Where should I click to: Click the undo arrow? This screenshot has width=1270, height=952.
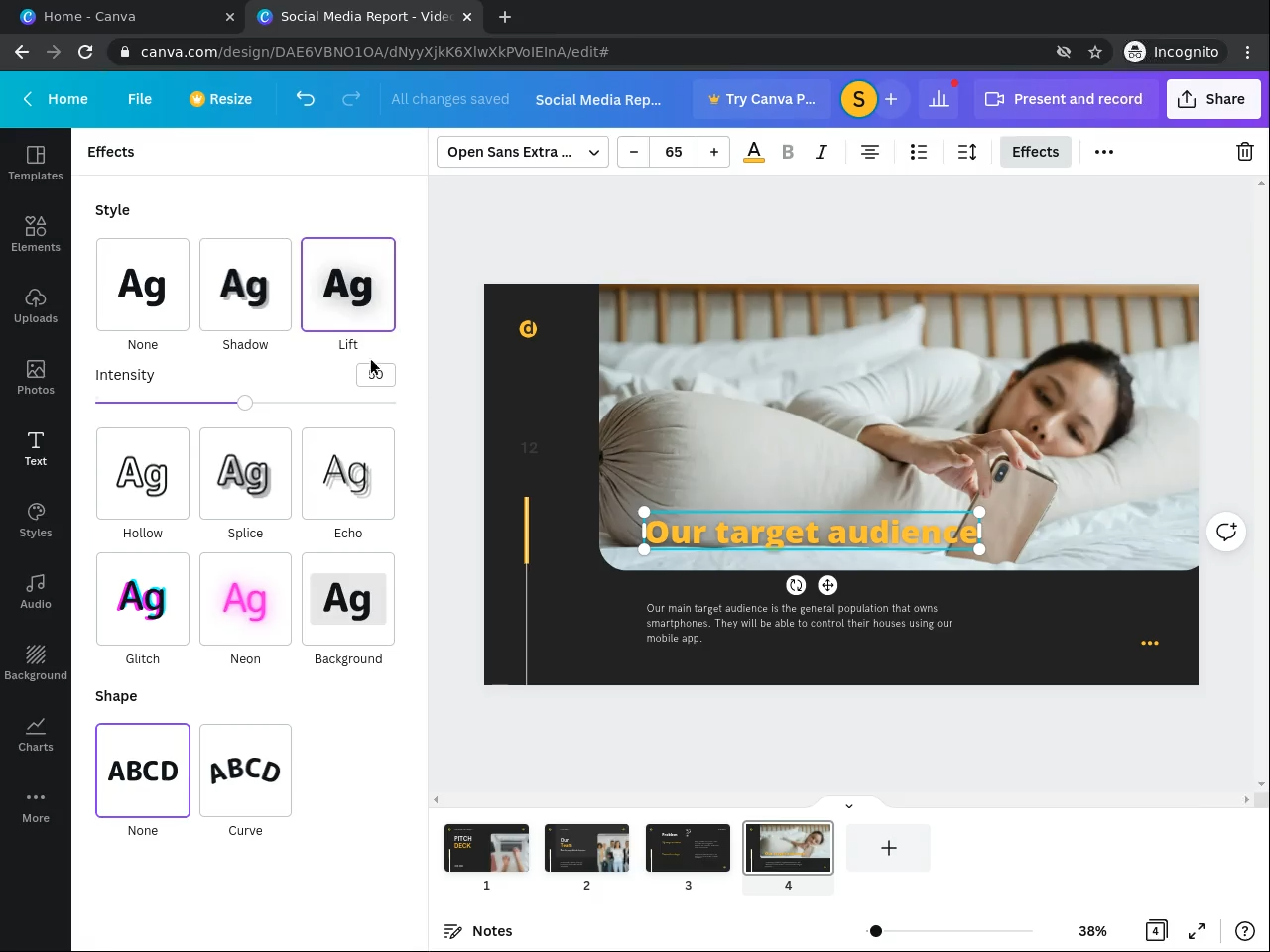(305, 99)
